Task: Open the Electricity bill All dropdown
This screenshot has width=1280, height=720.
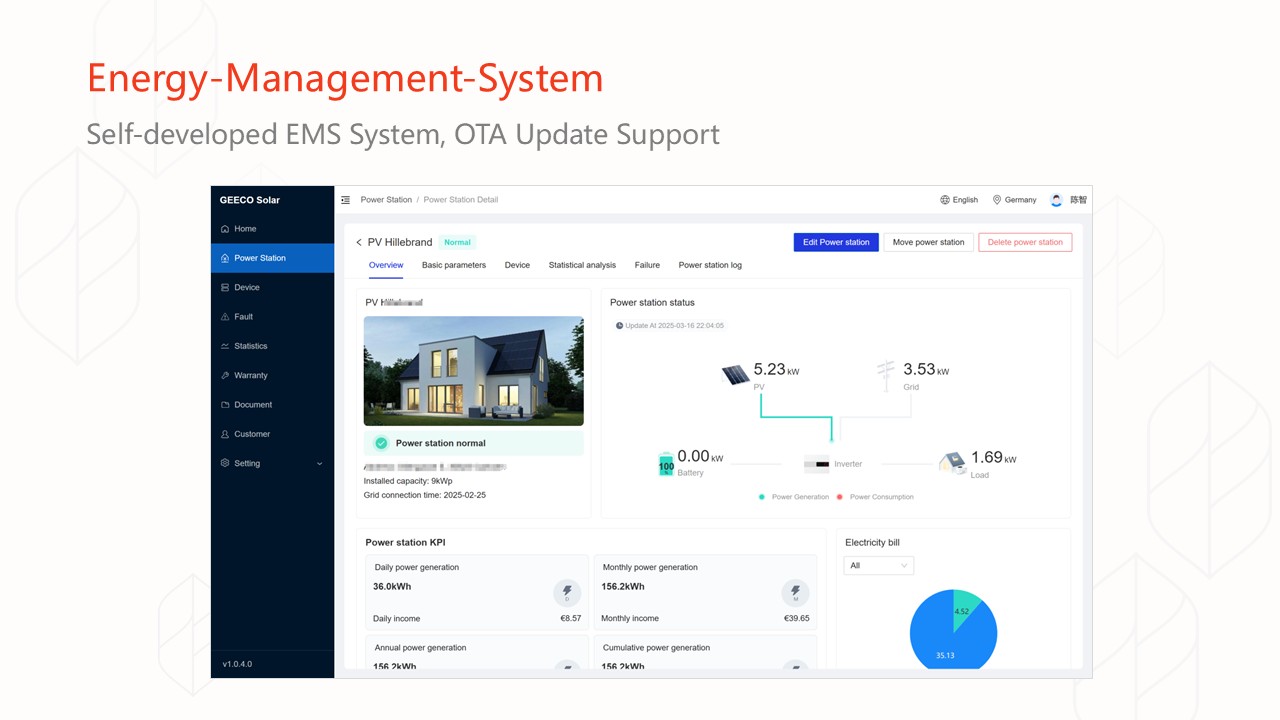Action: coord(879,566)
